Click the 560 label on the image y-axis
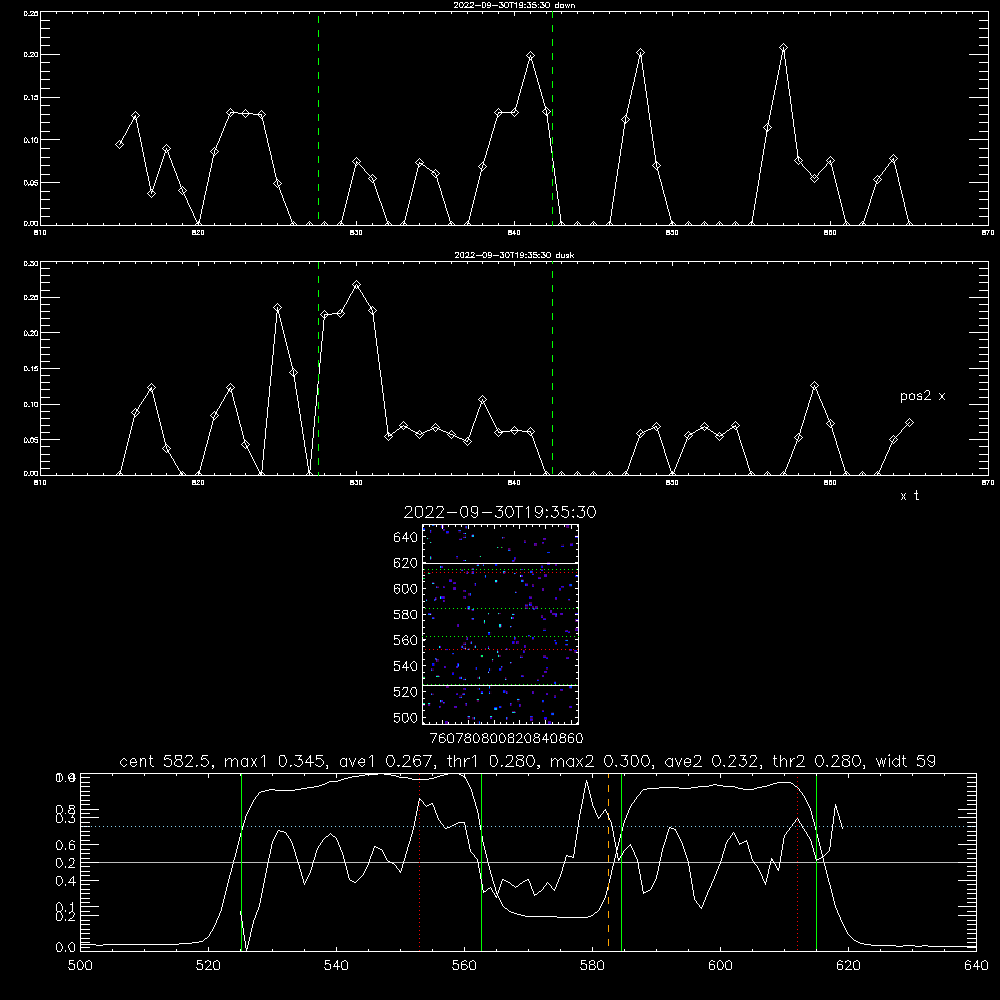1000x1000 pixels. click(406, 640)
